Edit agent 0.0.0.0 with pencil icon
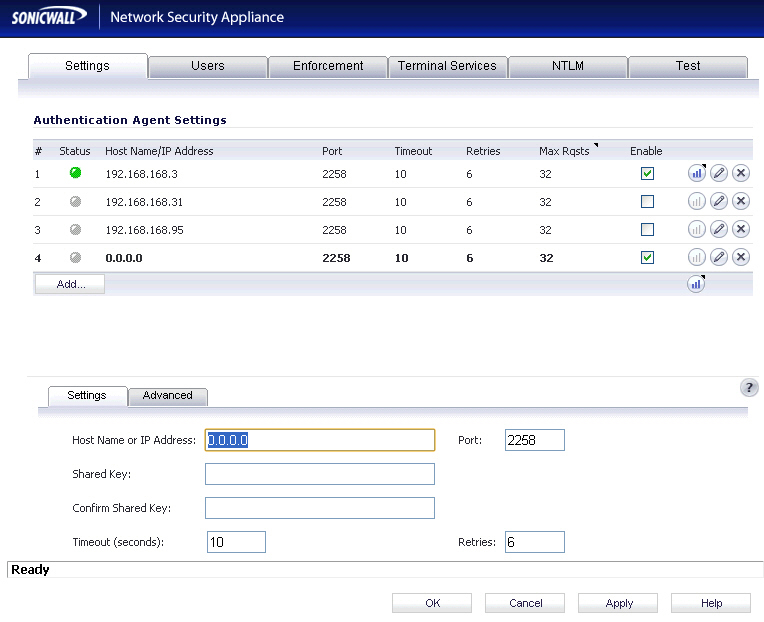The width and height of the screenshot is (764, 622). pos(718,257)
